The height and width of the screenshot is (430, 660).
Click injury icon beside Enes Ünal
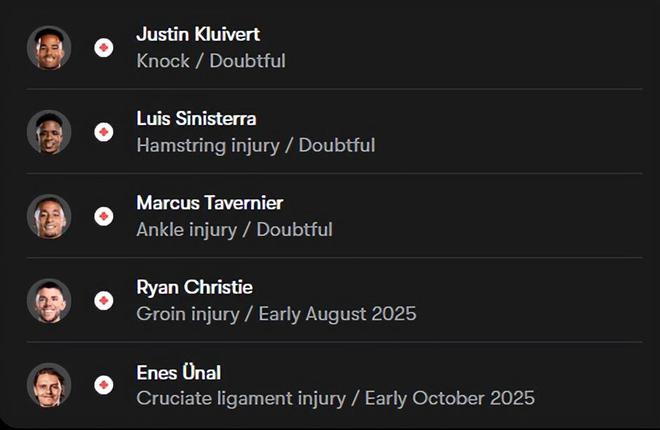104,384
